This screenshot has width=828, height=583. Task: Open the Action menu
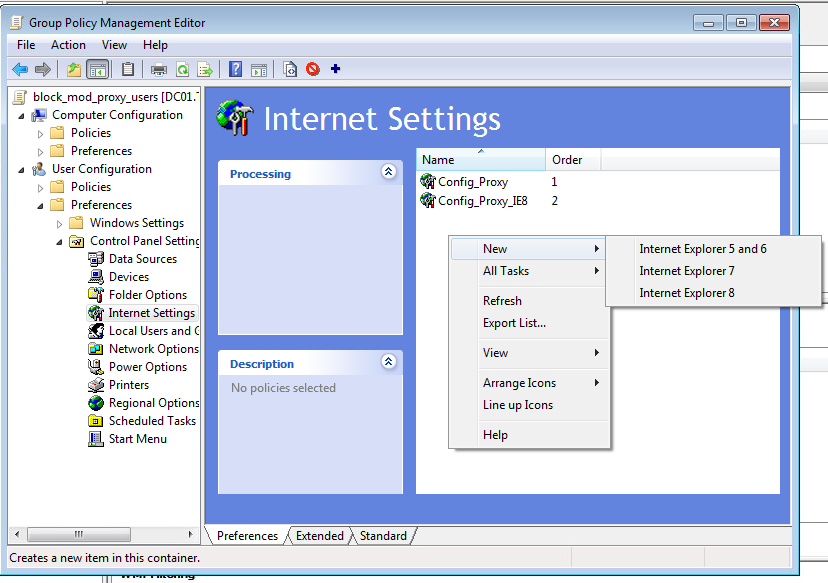[68, 45]
